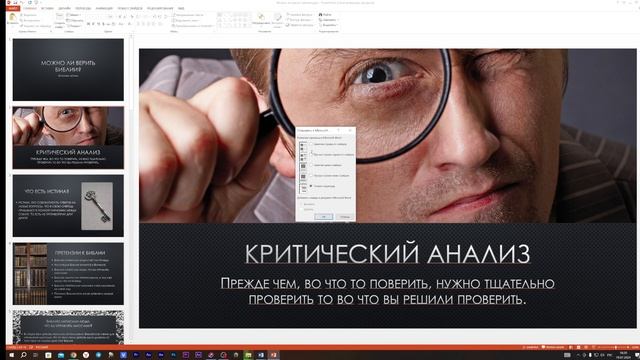Select 'Пустые строки ниже слайдов' option
The width and height of the screenshot is (640, 360).
311,176
